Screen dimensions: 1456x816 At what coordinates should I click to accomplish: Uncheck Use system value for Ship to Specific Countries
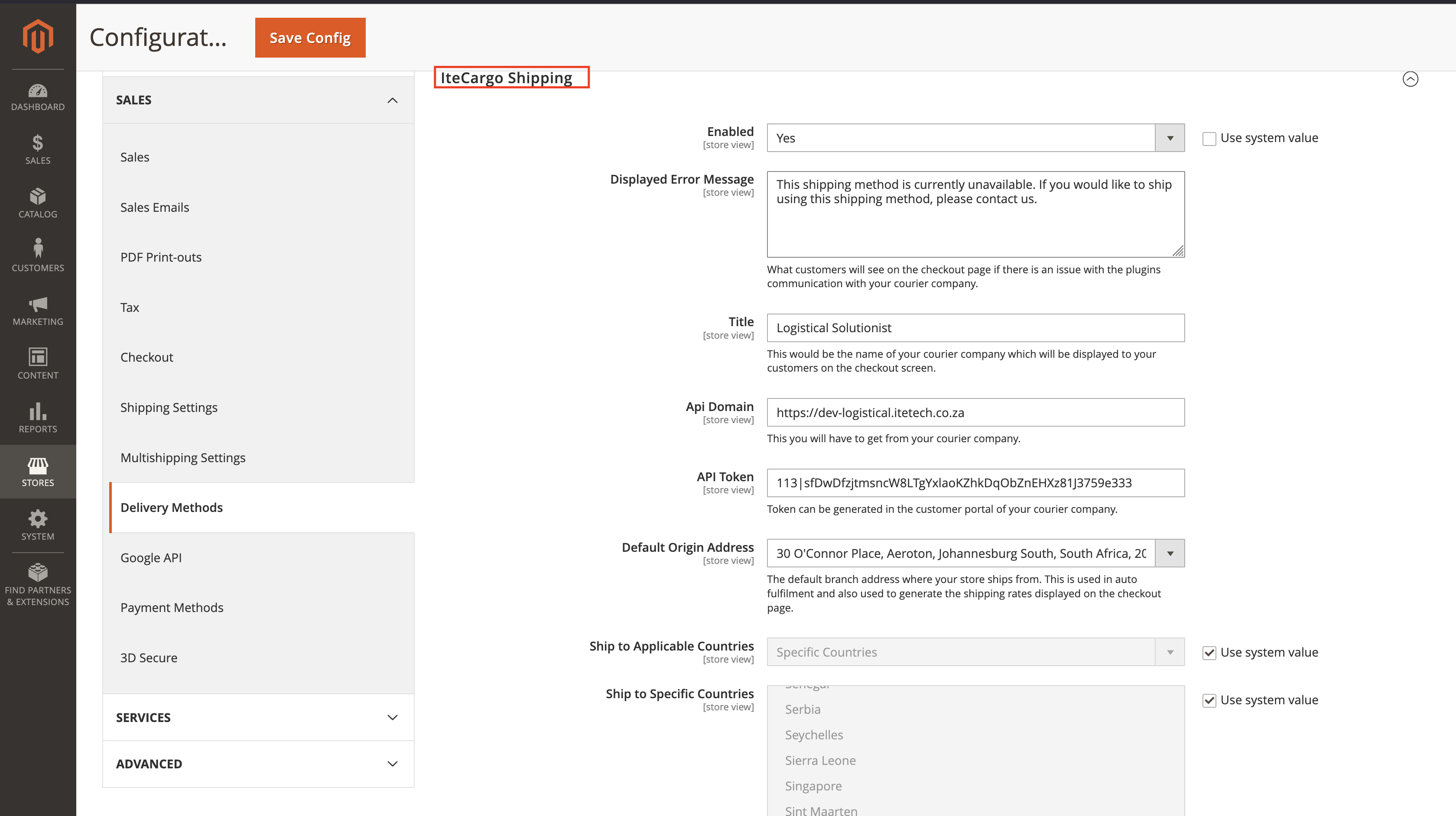coord(1209,700)
